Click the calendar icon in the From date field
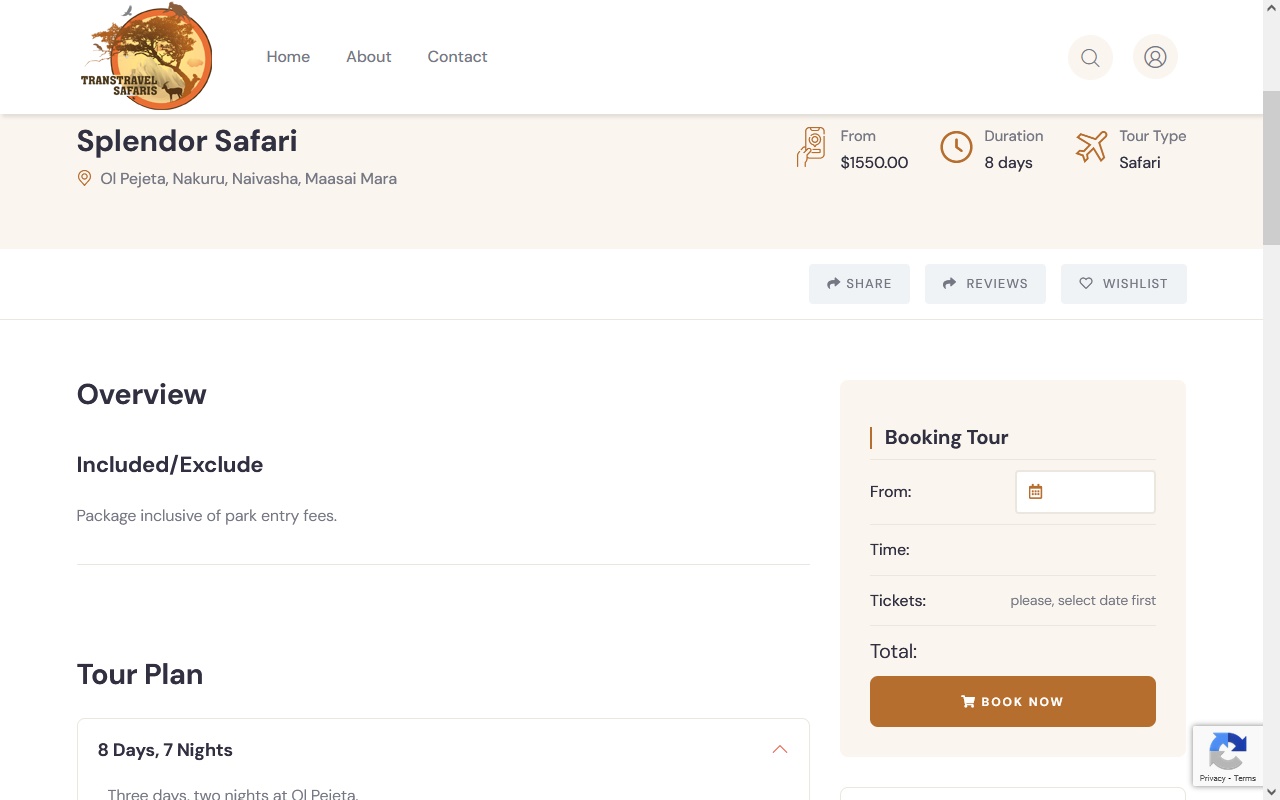This screenshot has width=1280, height=800. click(x=1035, y=492)
